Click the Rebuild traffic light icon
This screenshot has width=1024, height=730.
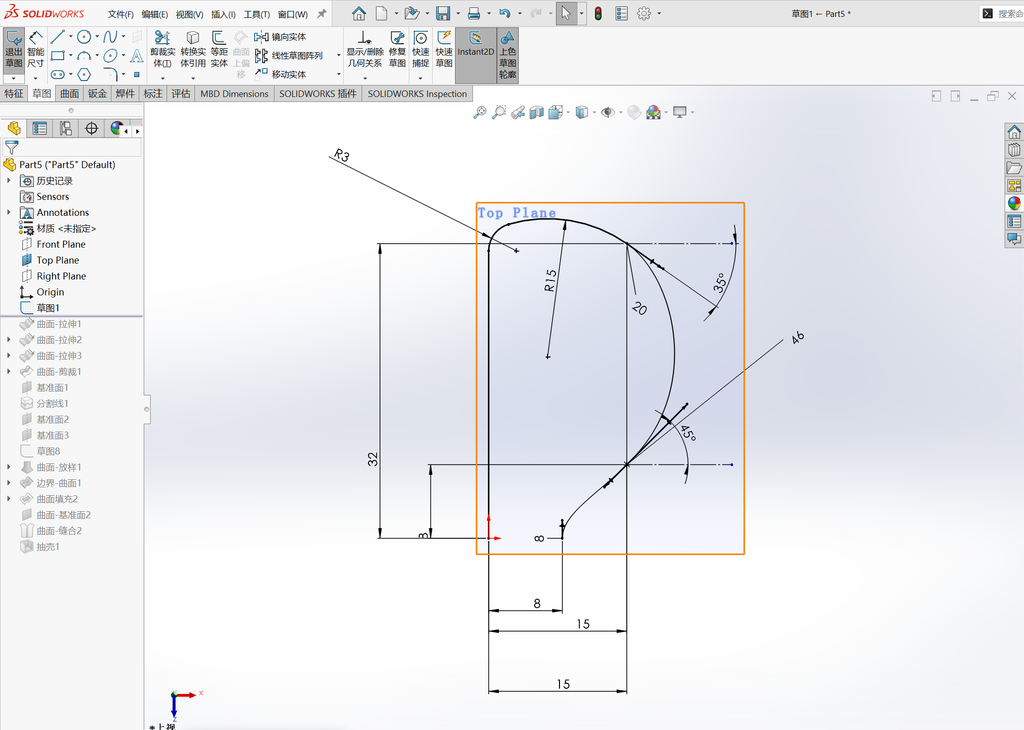(598, 13)
